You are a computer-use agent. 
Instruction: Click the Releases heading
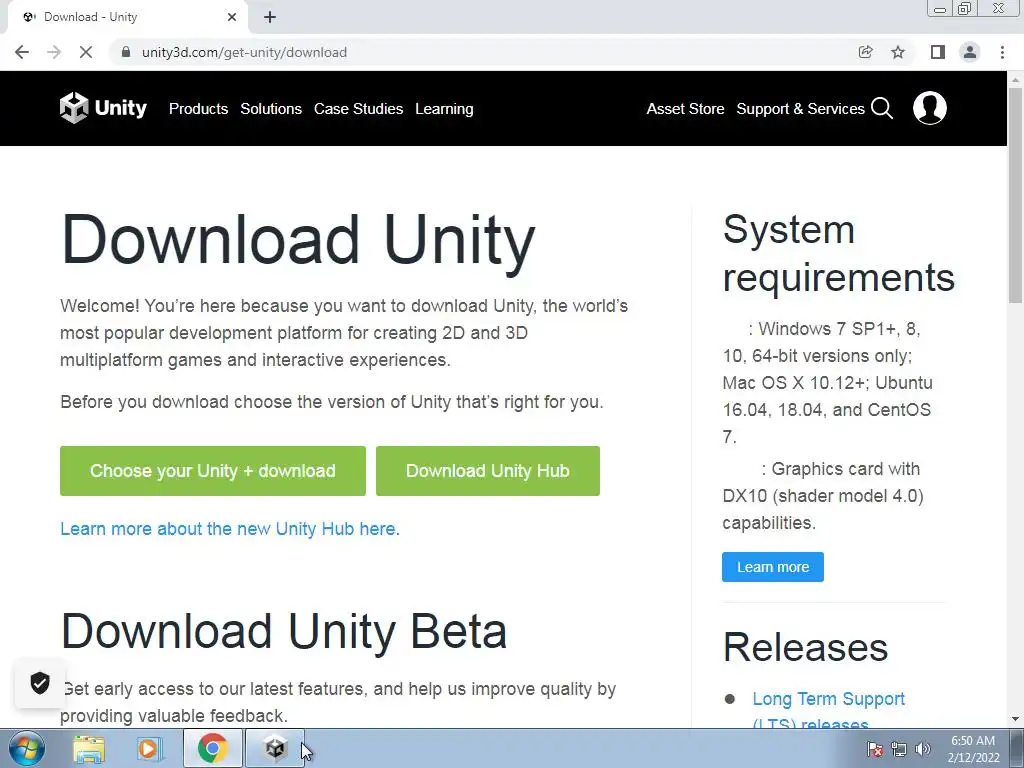coord(805,647)
